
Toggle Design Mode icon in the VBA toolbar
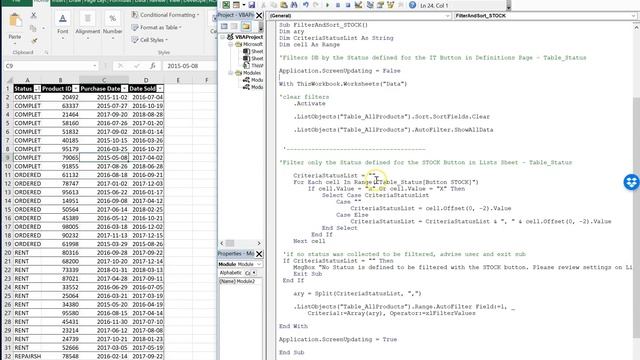coord(358,5)
